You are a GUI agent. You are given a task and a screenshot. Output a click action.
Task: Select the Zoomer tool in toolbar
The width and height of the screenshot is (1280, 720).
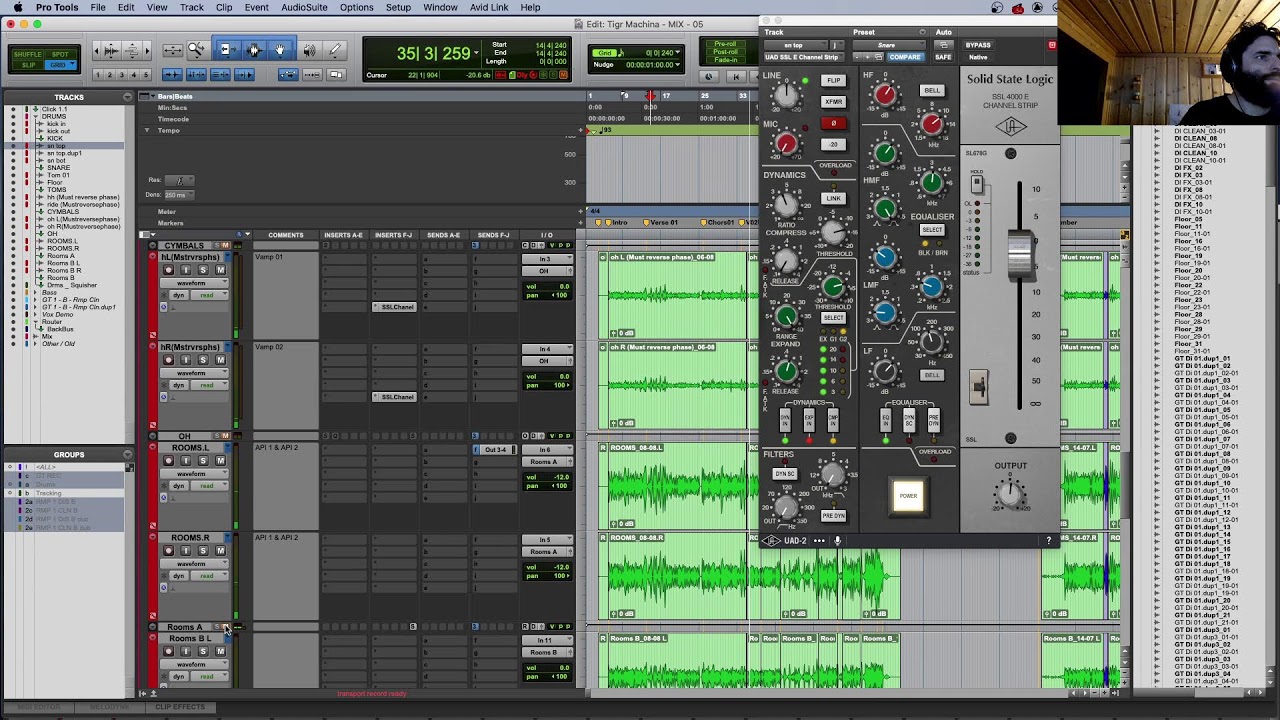[196, 50]
